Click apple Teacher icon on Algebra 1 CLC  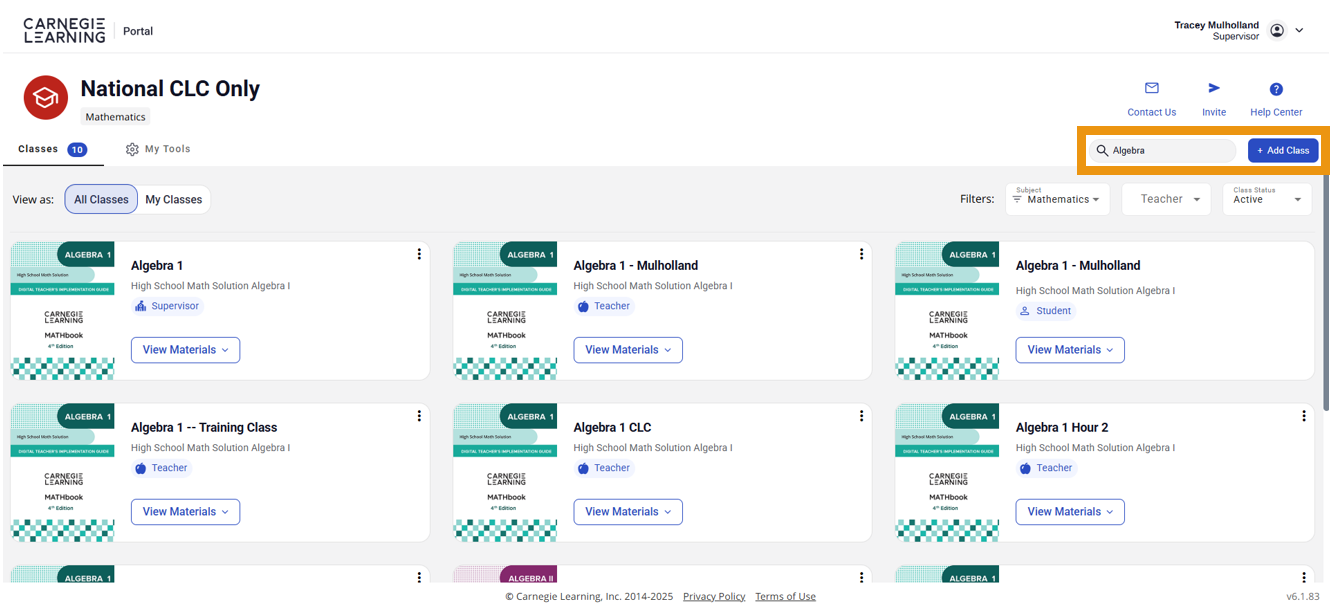click(x=583, y=468)
